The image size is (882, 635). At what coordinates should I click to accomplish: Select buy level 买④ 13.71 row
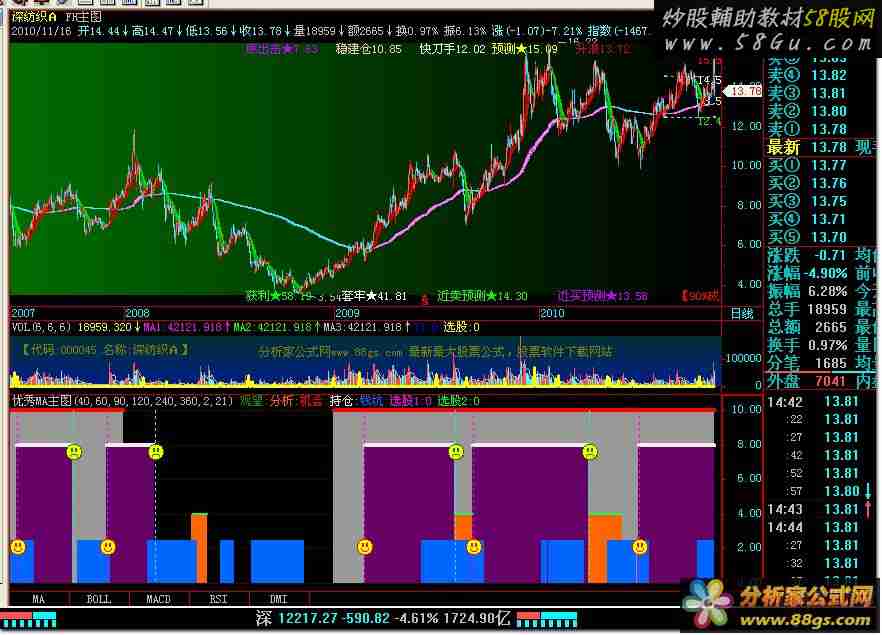click(808, 219)
